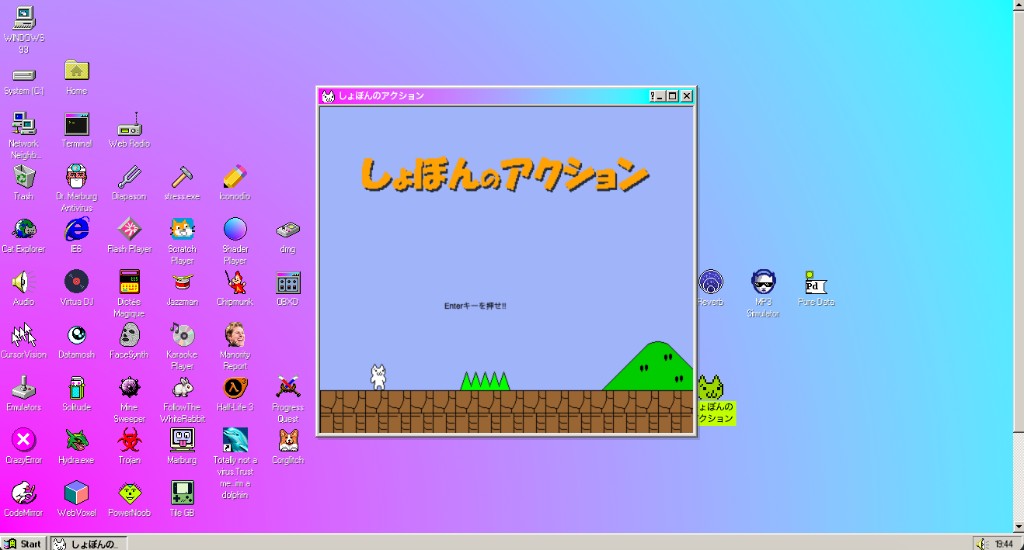Click the taskbar volume speaker icon
The height and width of the screenshot is (550, 1024).
pyautogui.click(x=981, y=543)
